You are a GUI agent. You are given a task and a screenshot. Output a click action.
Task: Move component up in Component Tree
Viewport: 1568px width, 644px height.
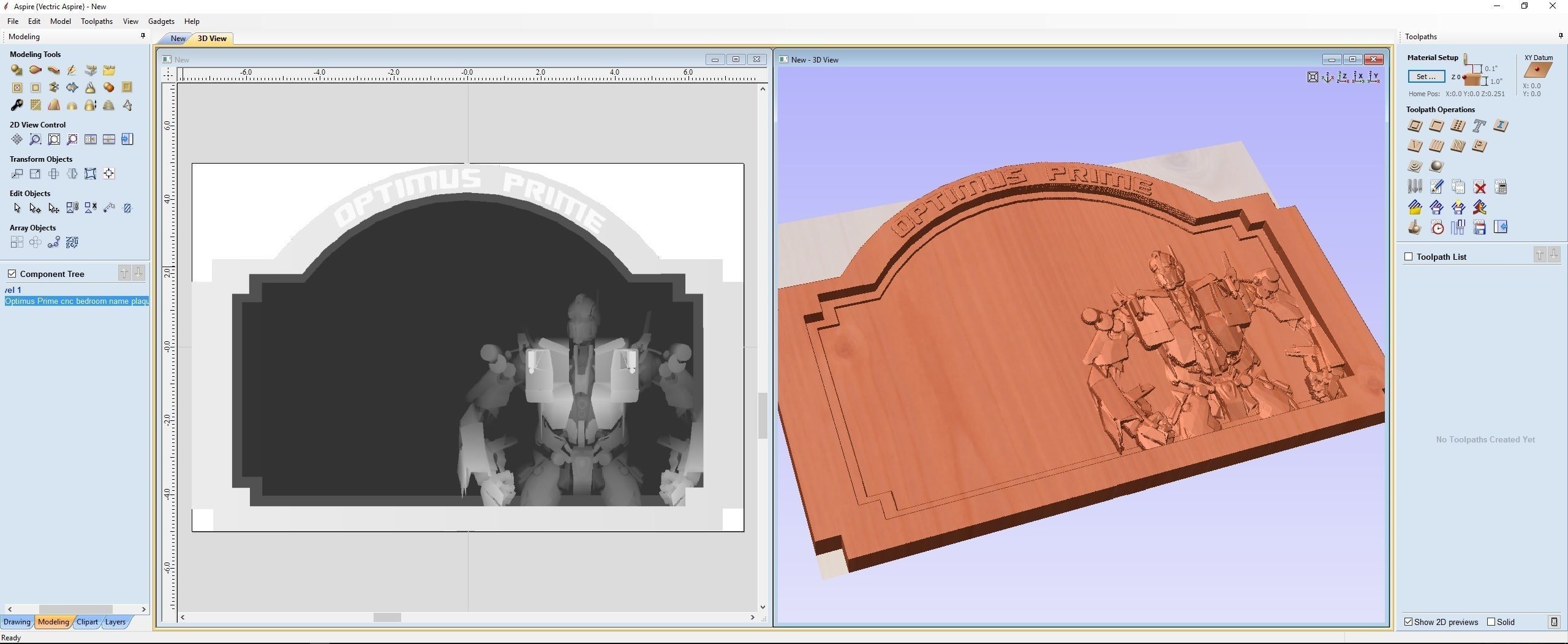tap(124, 273)
